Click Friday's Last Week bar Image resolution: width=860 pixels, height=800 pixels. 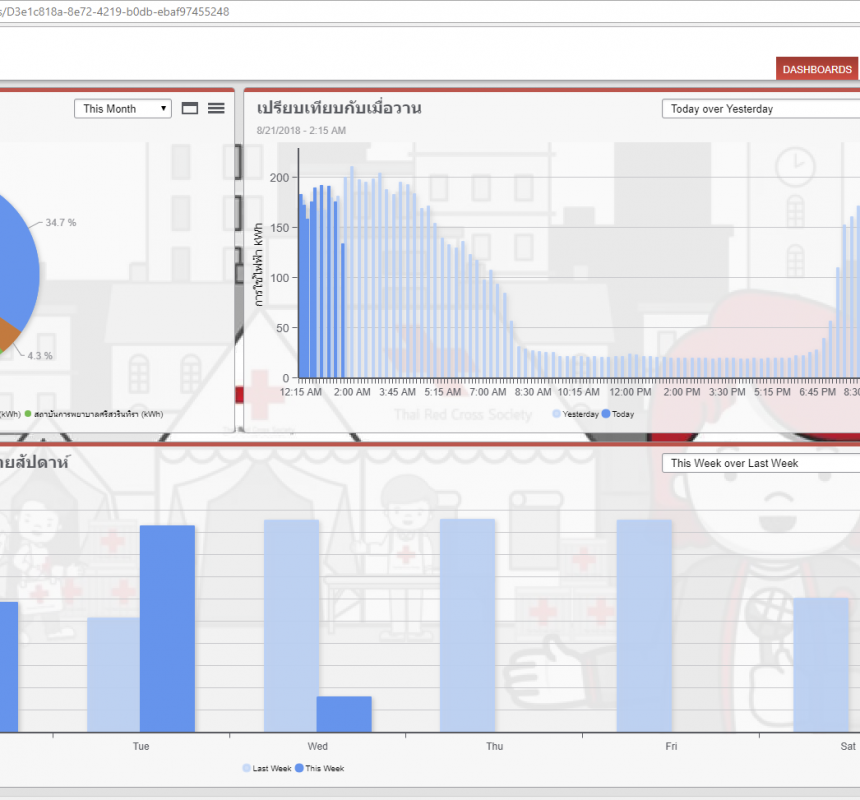click(x=644, y=625)
